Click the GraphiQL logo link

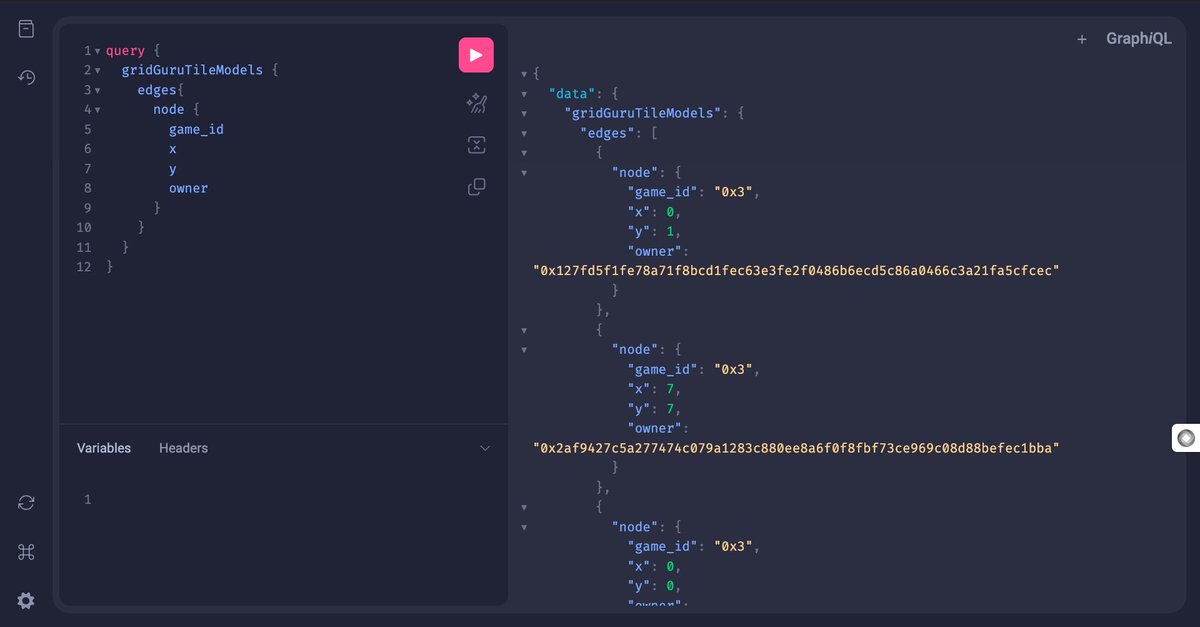(x=1138, y=38)
